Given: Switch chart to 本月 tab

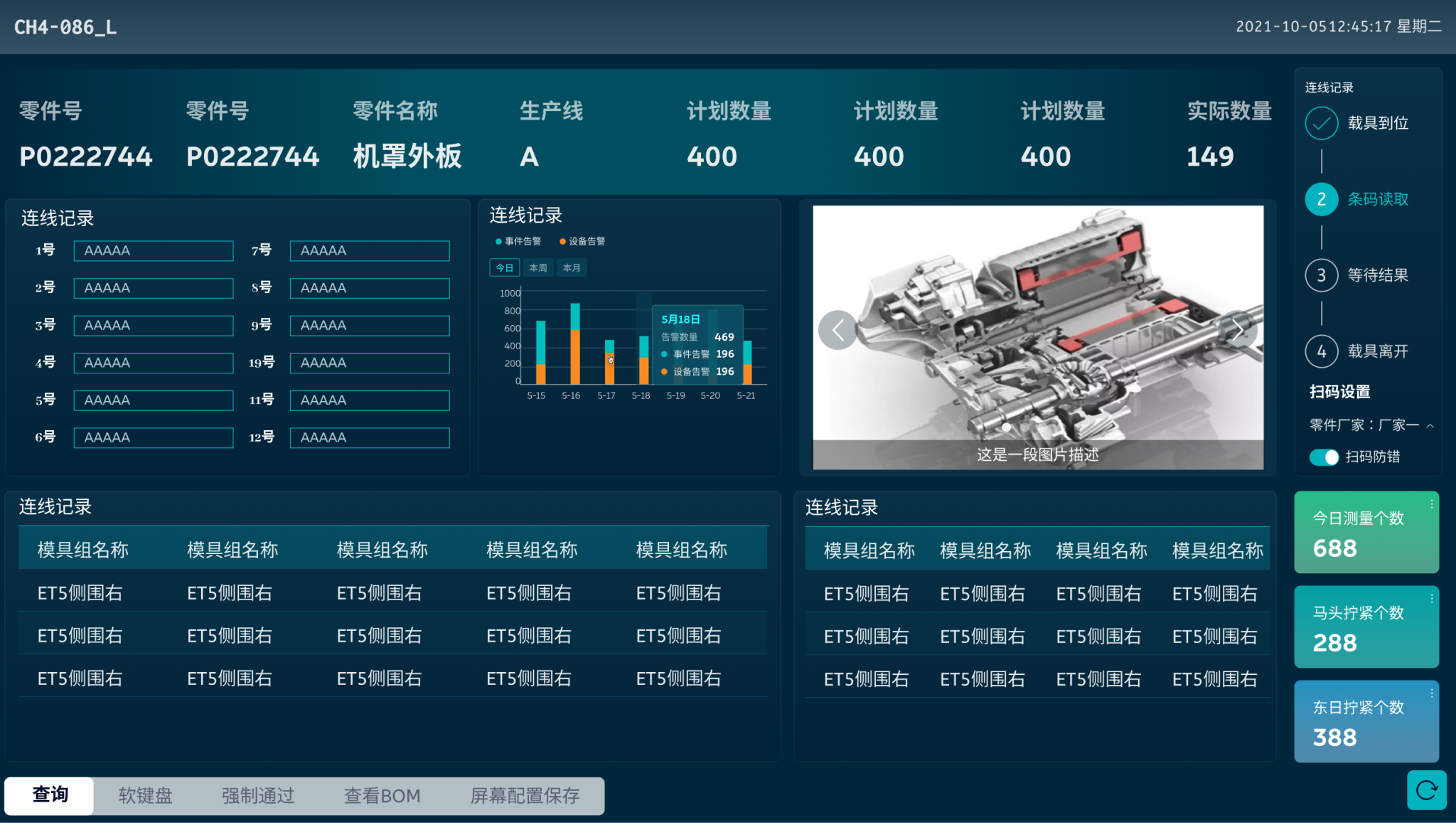Looking at the screenshot, I should coord(572,268).
